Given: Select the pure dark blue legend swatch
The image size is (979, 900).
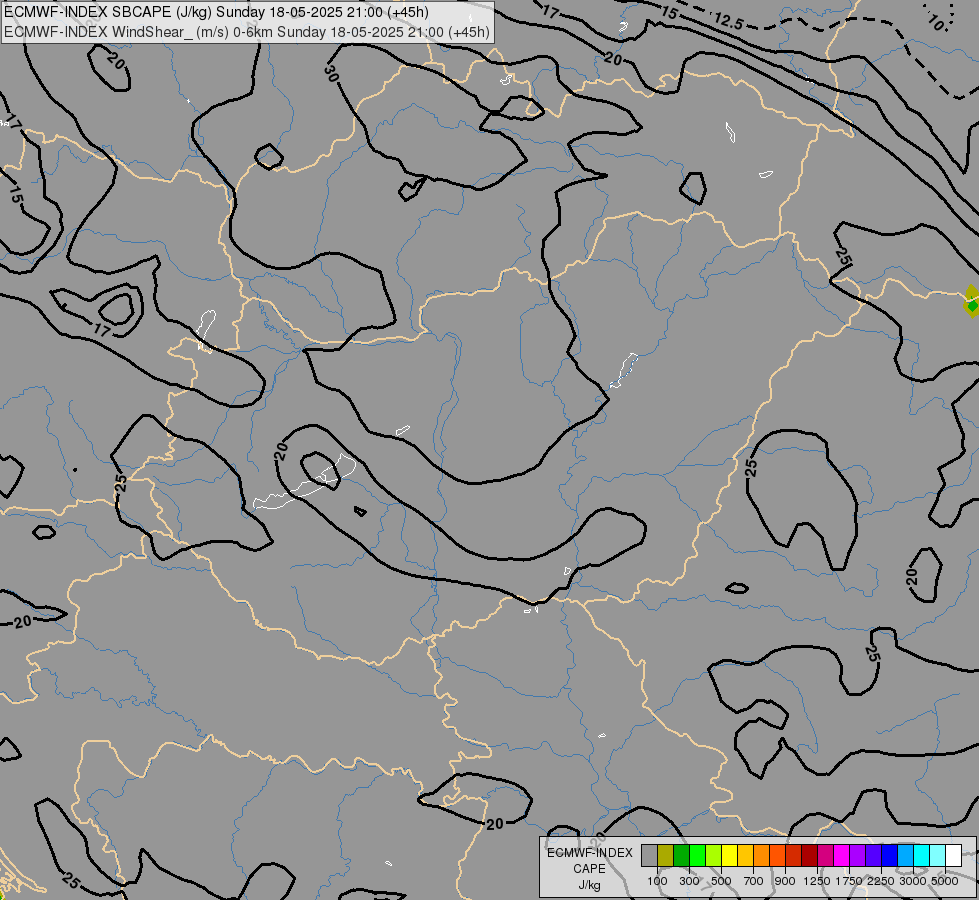Looking at the screenshot, I should 890,856.
